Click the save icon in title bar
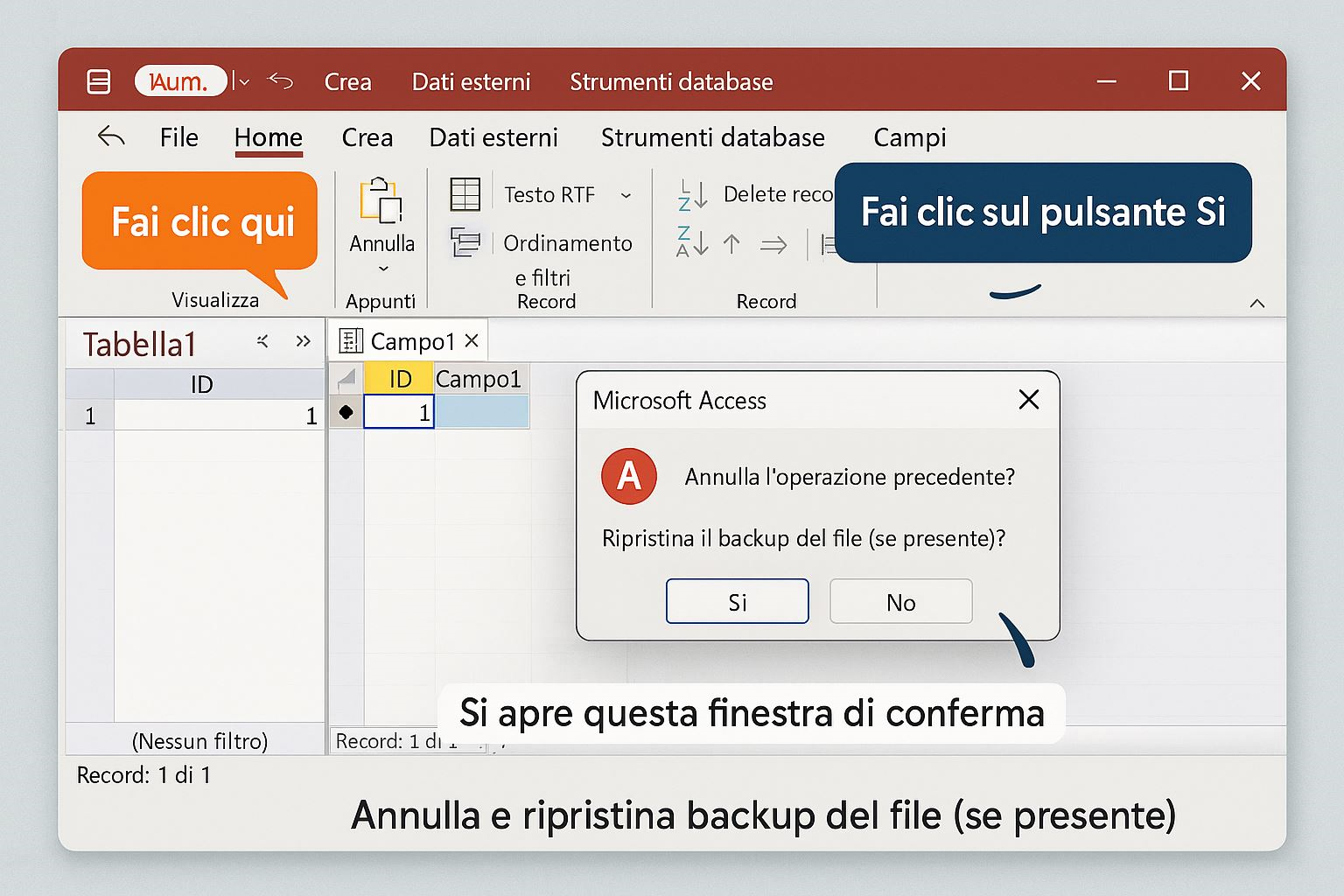Screen dimensions: 1344x896 coord(99,82)
